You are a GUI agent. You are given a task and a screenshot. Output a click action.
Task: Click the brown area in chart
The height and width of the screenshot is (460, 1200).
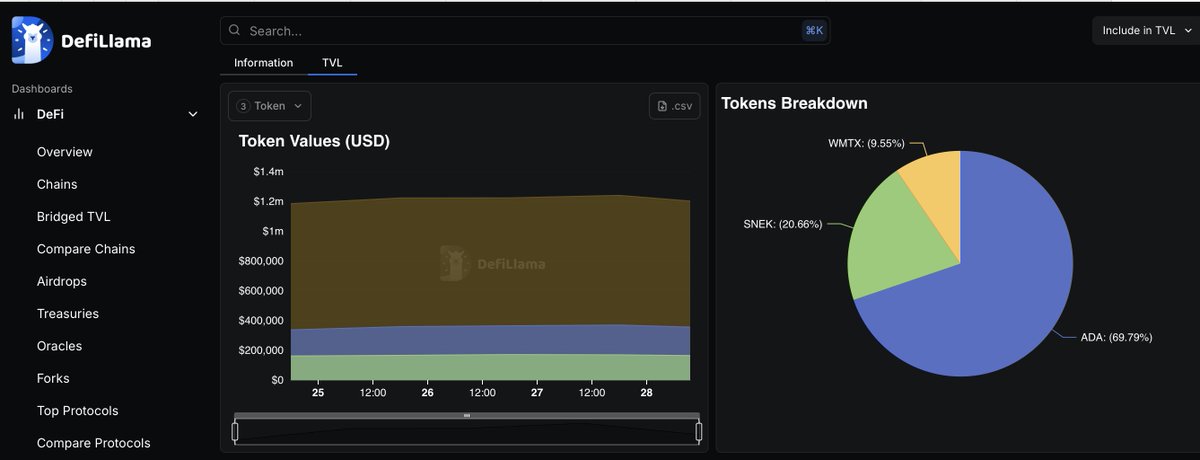[490, 262]
